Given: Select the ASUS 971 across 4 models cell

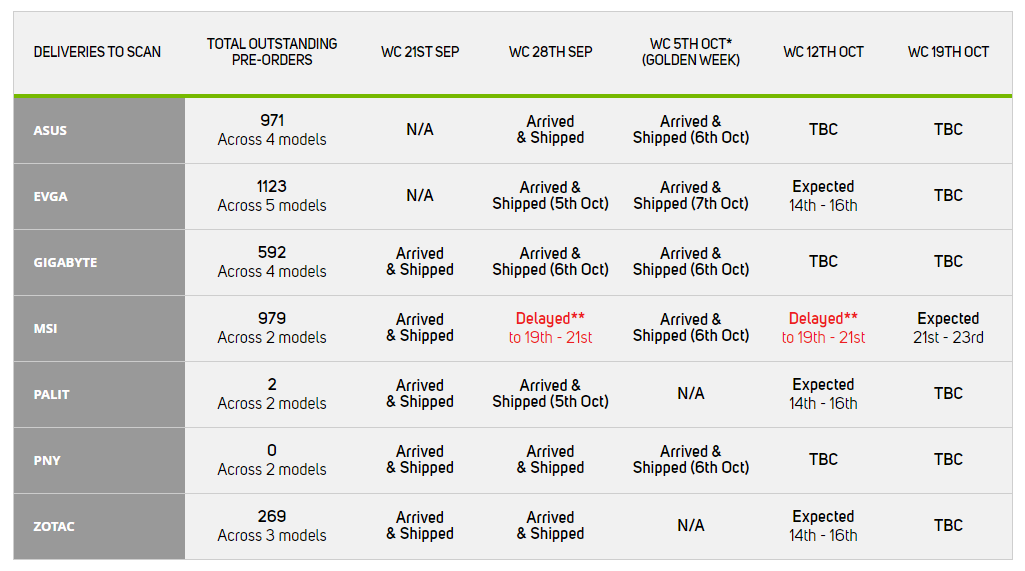Looking at the screenshot, I should click(272, 130).
